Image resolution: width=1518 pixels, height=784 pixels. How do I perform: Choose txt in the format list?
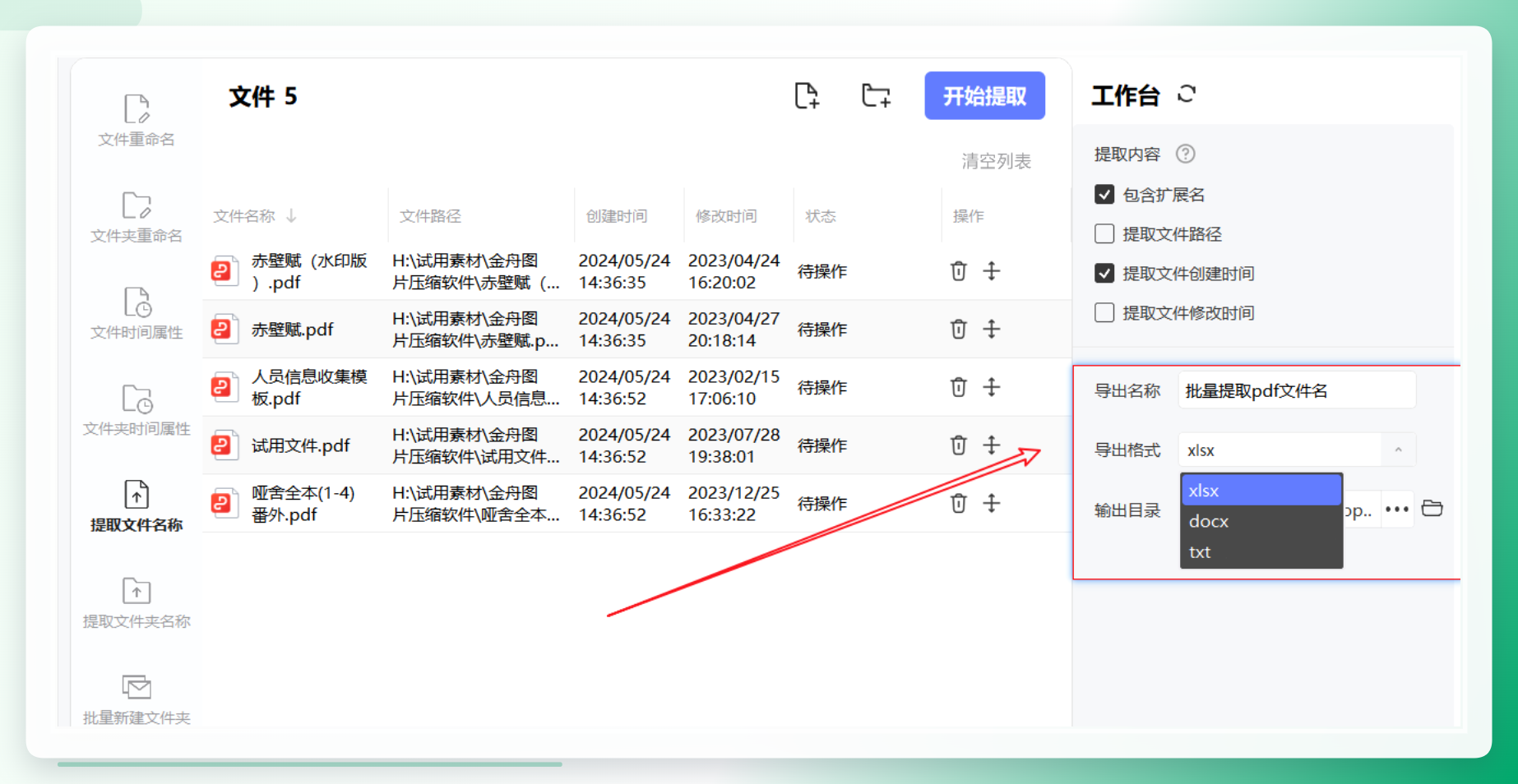[x=1261, y=552]
